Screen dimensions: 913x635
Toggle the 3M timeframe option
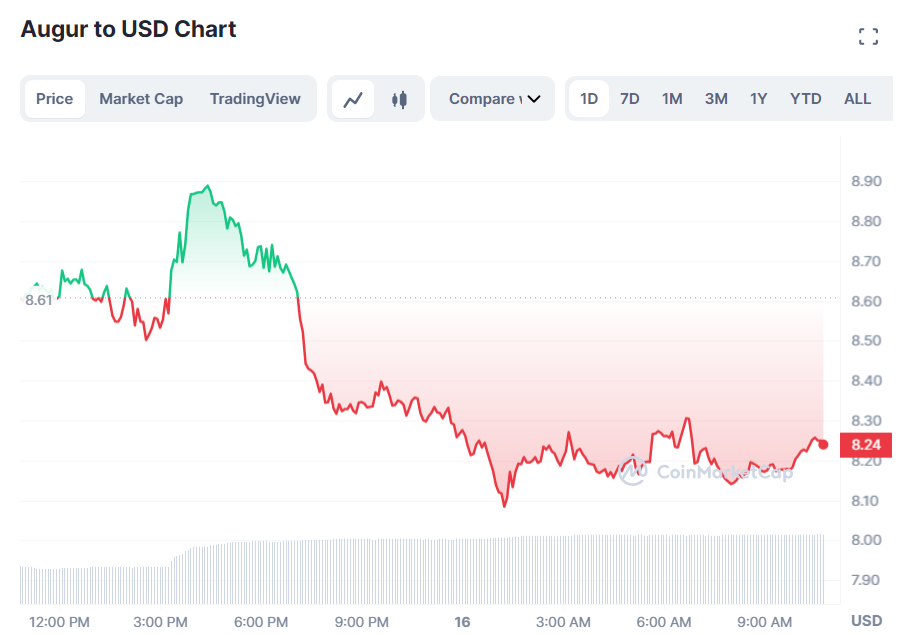715,98
